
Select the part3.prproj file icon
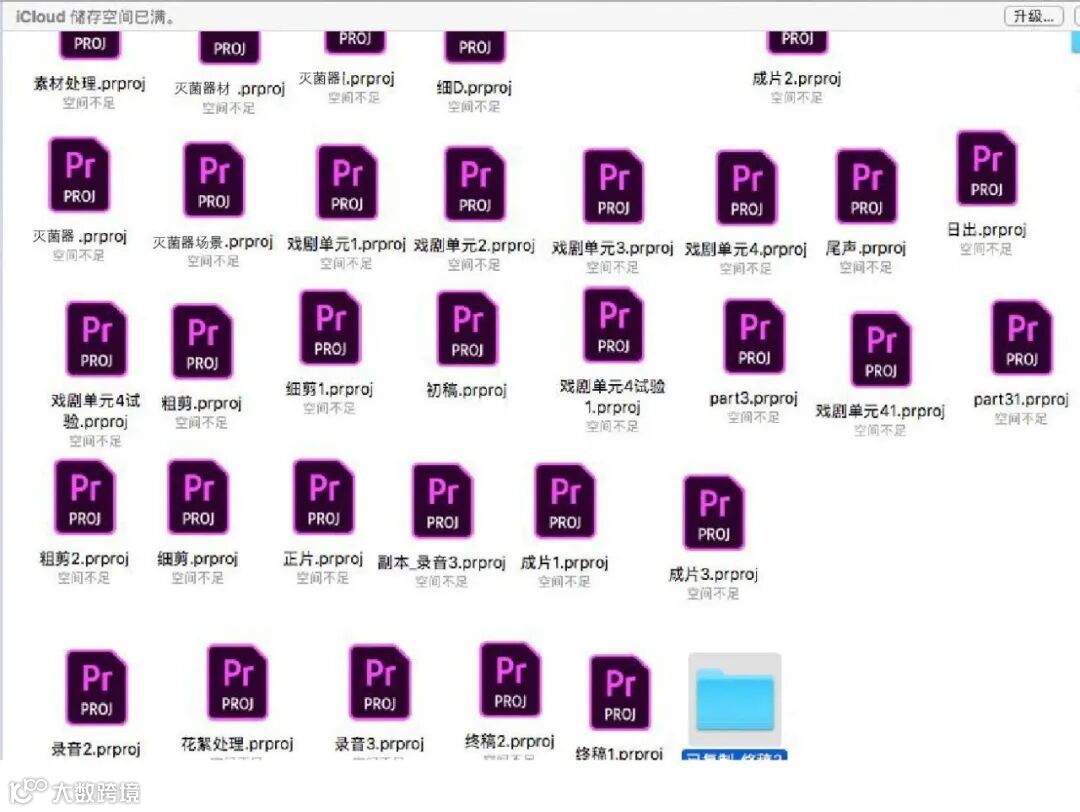click(754, 337)
